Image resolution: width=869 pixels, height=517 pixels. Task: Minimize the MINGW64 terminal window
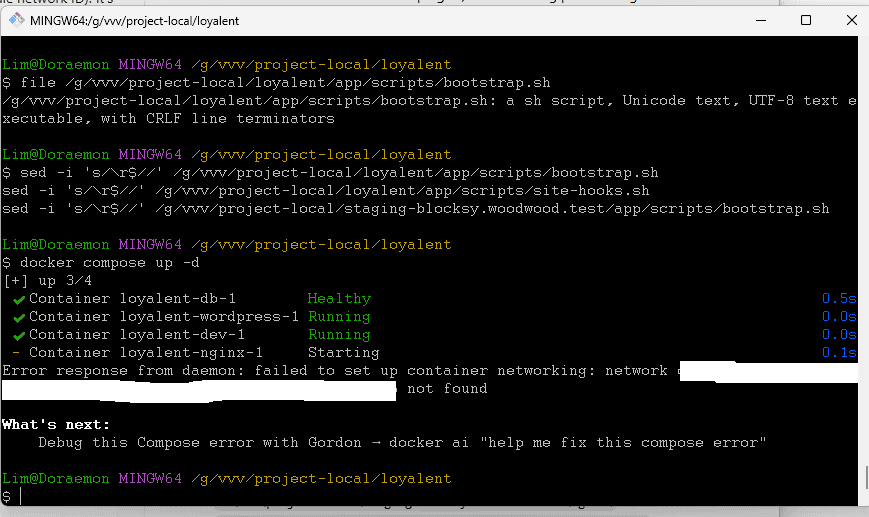click(x=761, y=21)
